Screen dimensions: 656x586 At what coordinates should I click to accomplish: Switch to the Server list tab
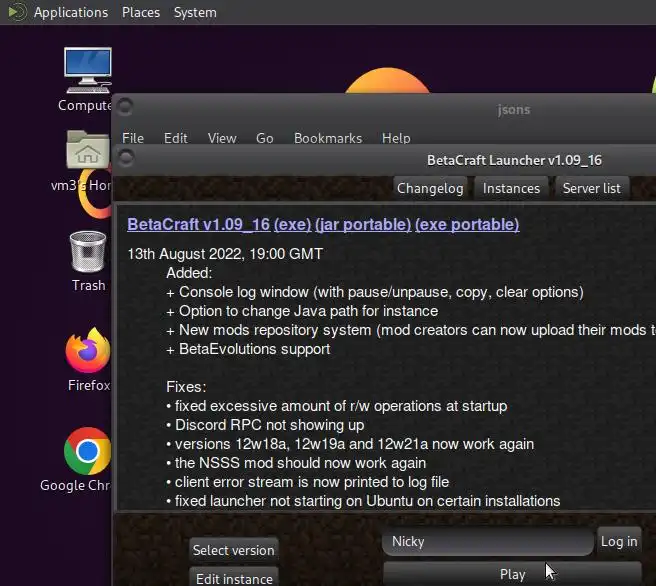pyautogui.click(x=592, y=188)
